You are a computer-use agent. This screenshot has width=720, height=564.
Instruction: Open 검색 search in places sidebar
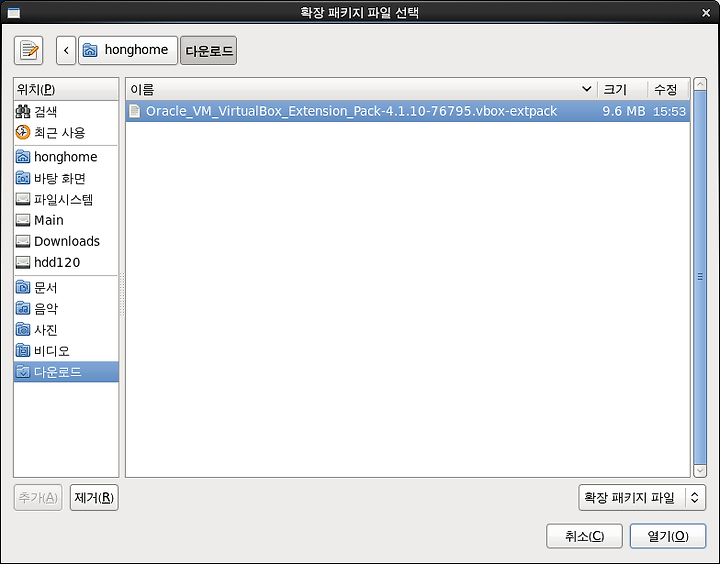click(x=66, y=111)
